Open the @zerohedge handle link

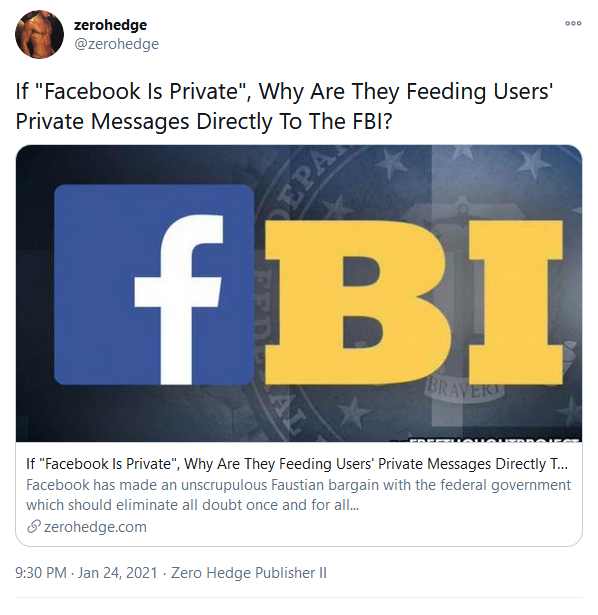coord(116,44)
